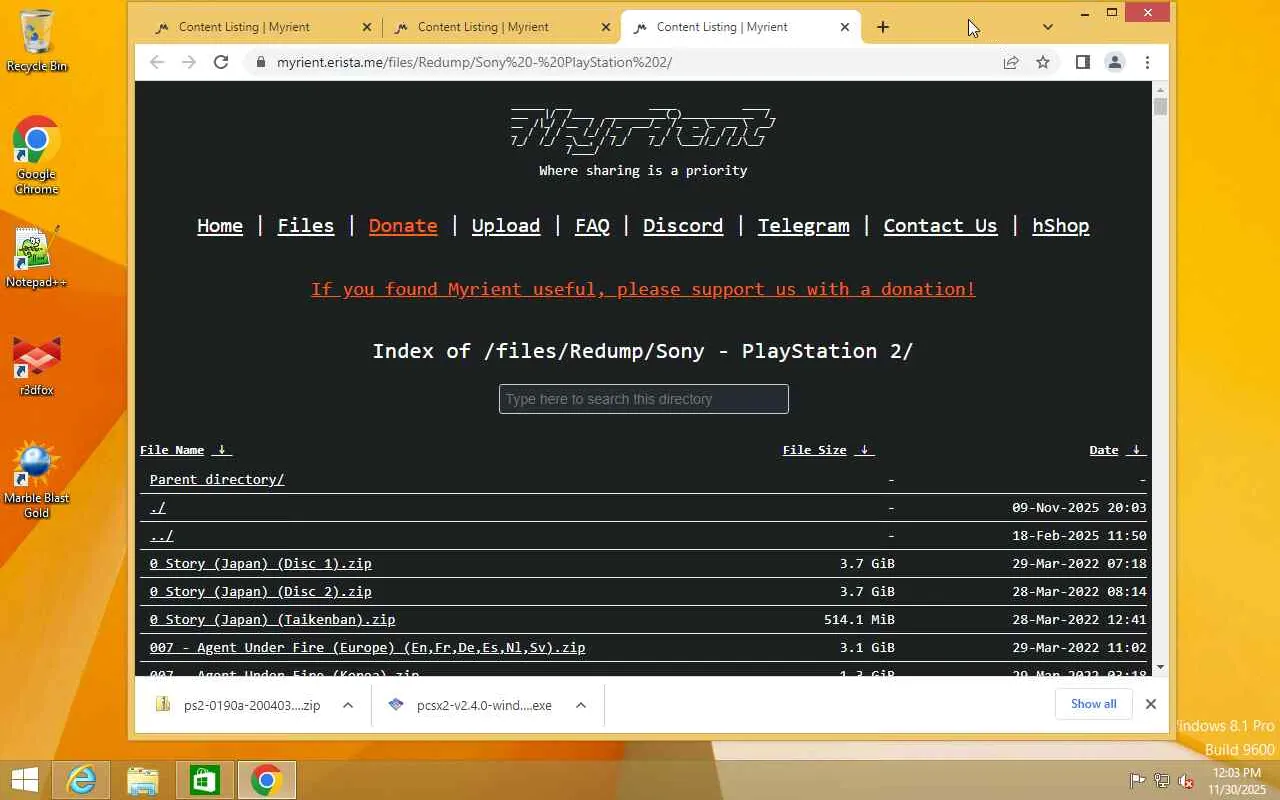Click Show all downloads button
Screen dimensions: 1280x800
(1093, 704)
